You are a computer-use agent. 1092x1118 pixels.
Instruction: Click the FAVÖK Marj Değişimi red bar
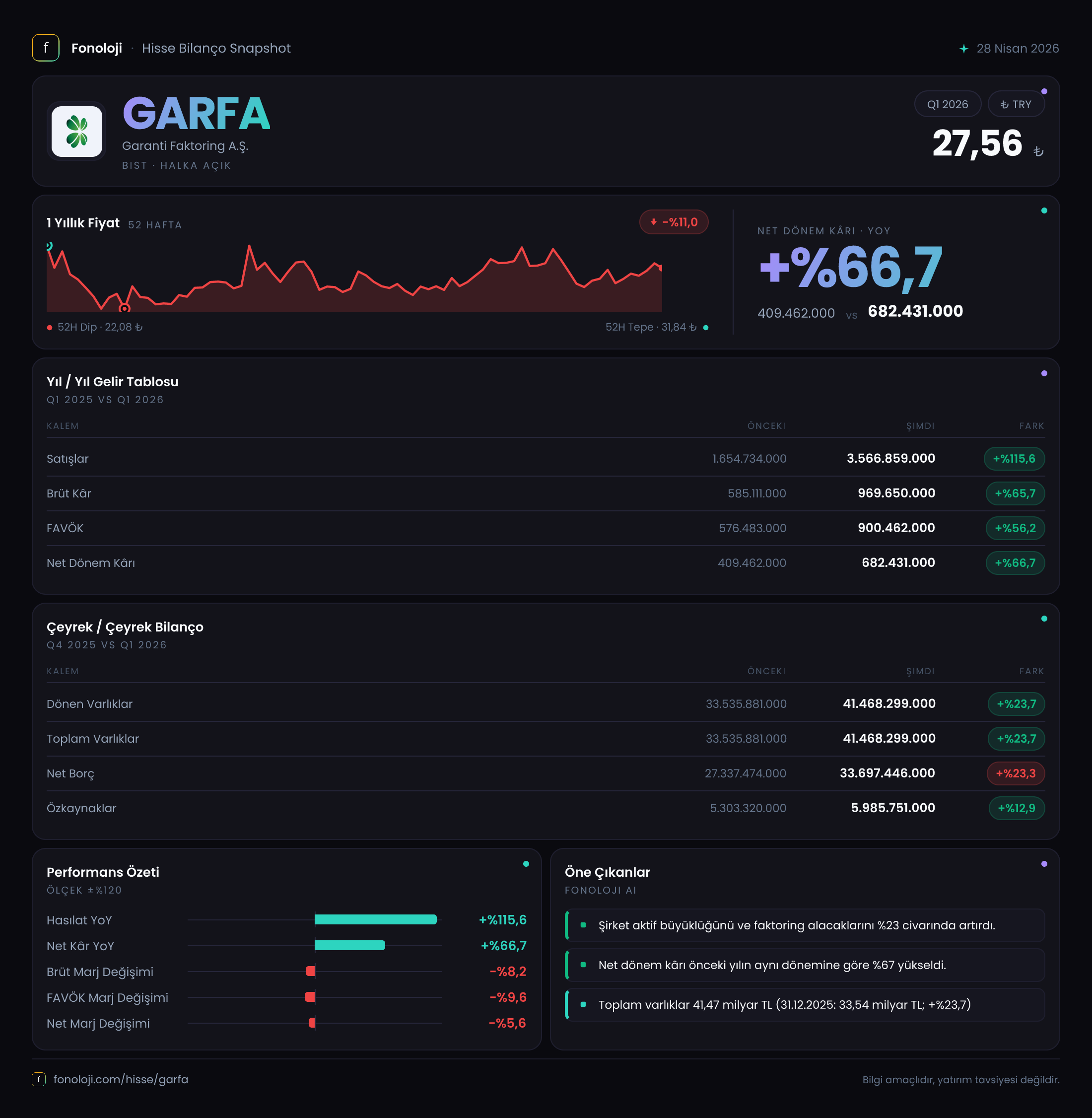tap(310, 997)
